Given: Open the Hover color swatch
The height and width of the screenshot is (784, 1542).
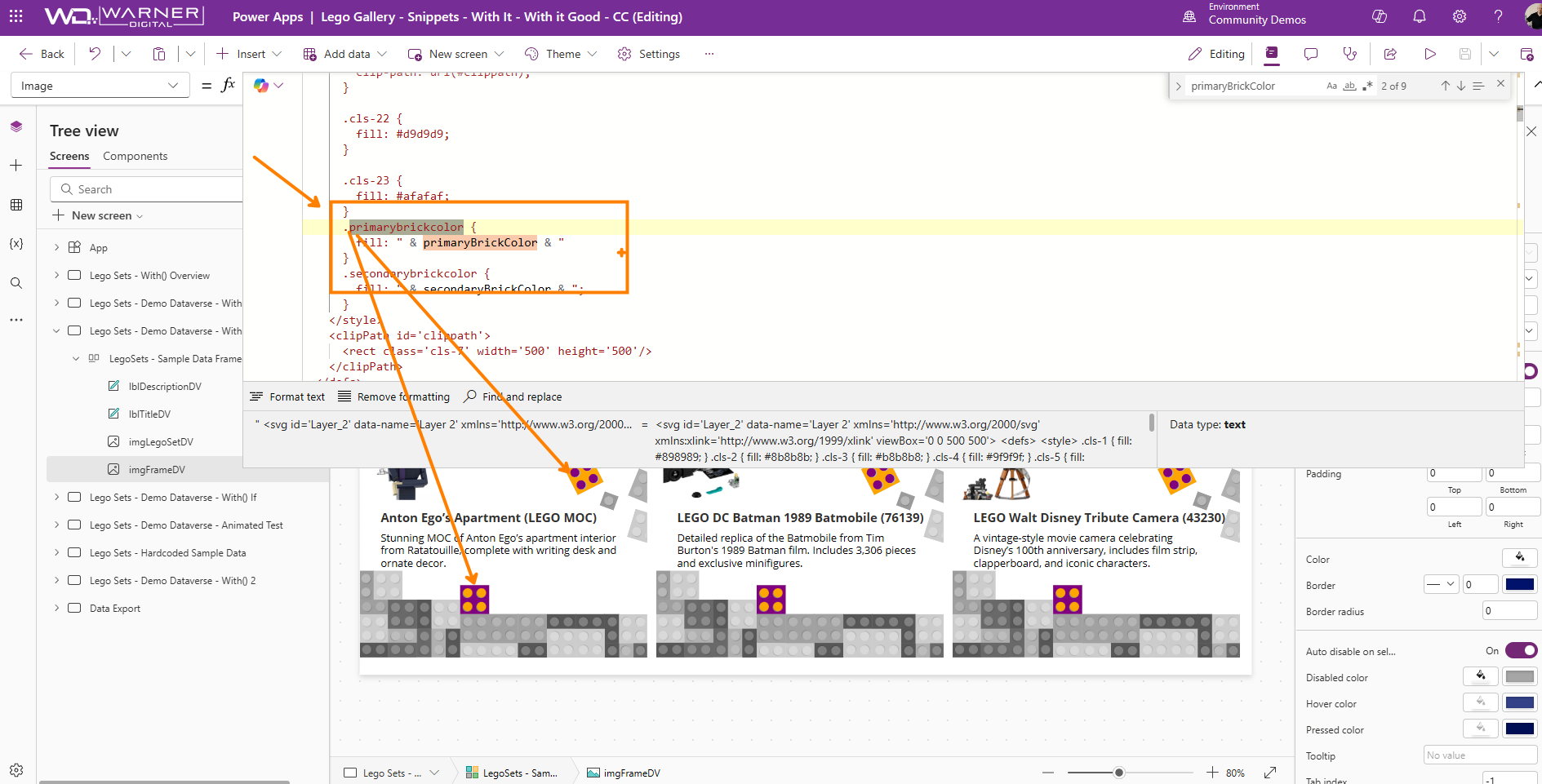Looking at the screenshot, I should click(x=1520, y=702).
